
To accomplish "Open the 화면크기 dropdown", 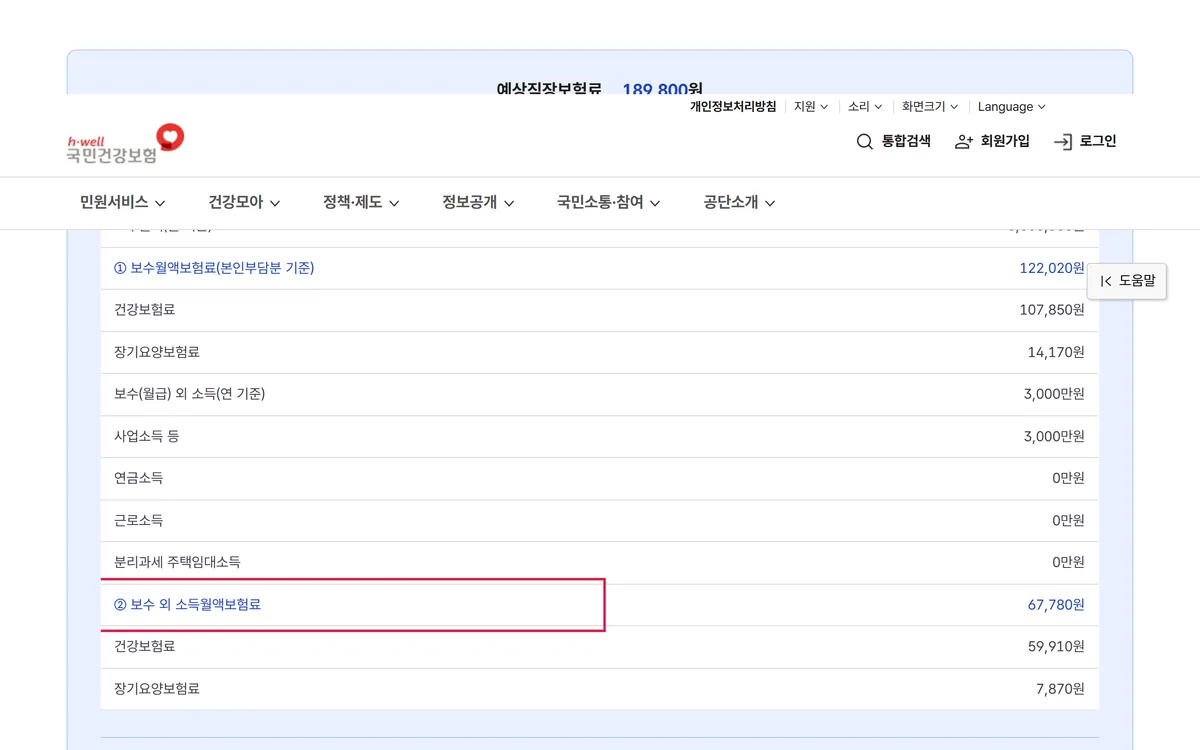I will 930,107.
